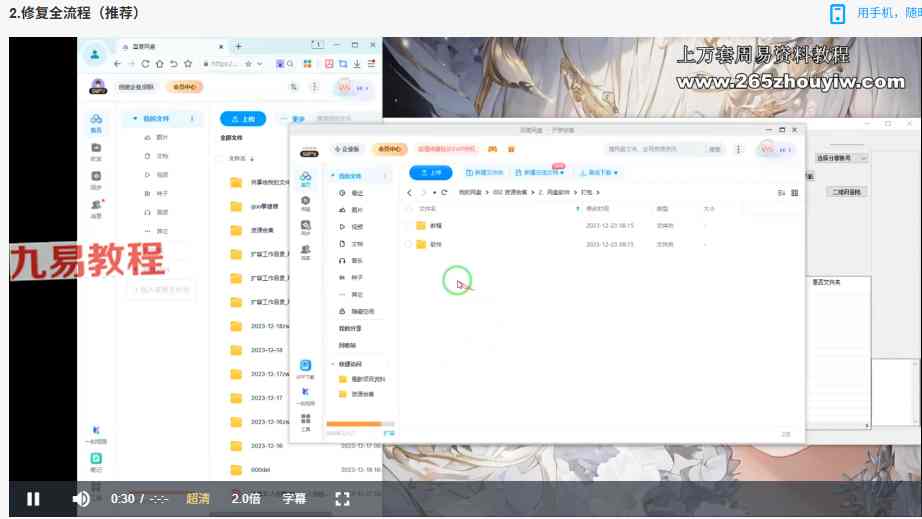Open the 超清 quality selector

coord(197,498)
